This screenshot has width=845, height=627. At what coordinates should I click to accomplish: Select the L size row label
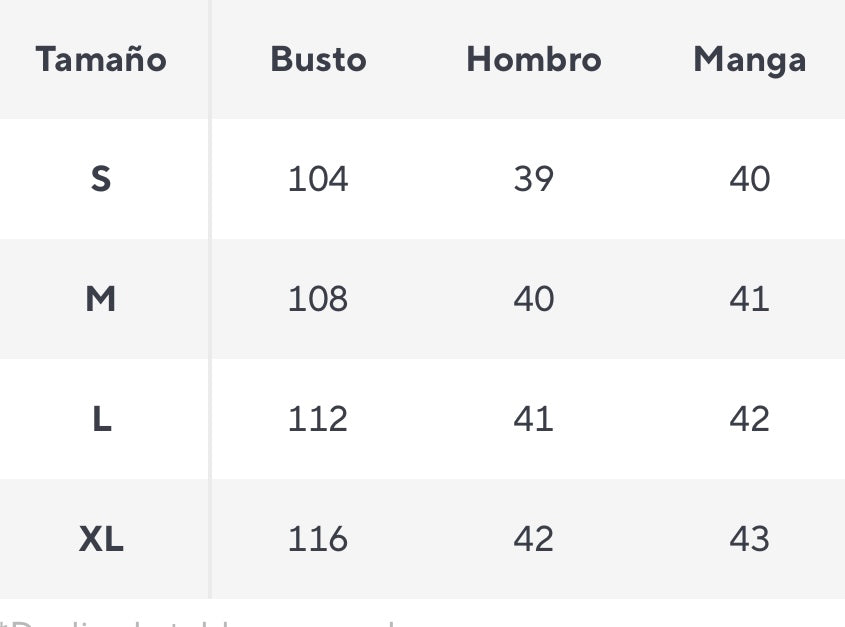[101, 419]
